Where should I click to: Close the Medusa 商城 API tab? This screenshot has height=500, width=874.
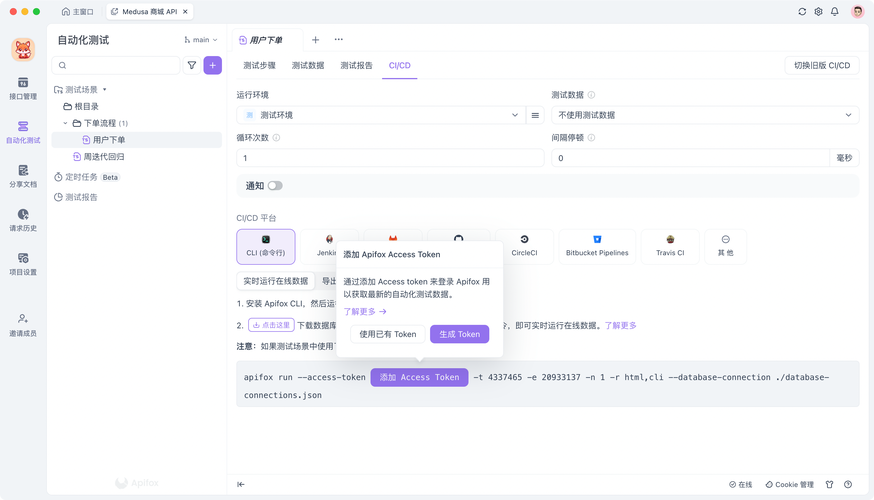point(185,11)
